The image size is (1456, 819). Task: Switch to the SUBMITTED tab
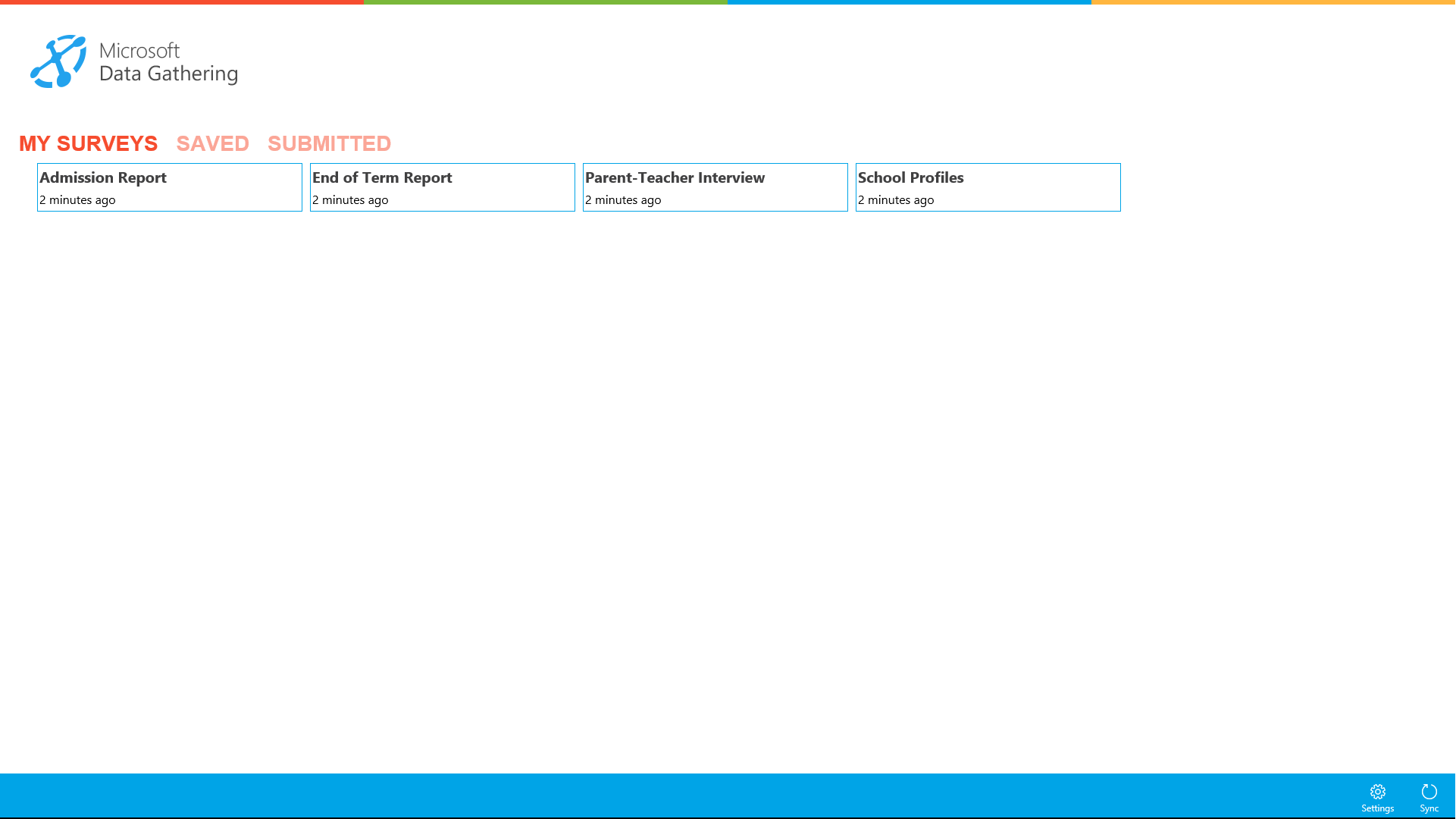click(329, 143)
